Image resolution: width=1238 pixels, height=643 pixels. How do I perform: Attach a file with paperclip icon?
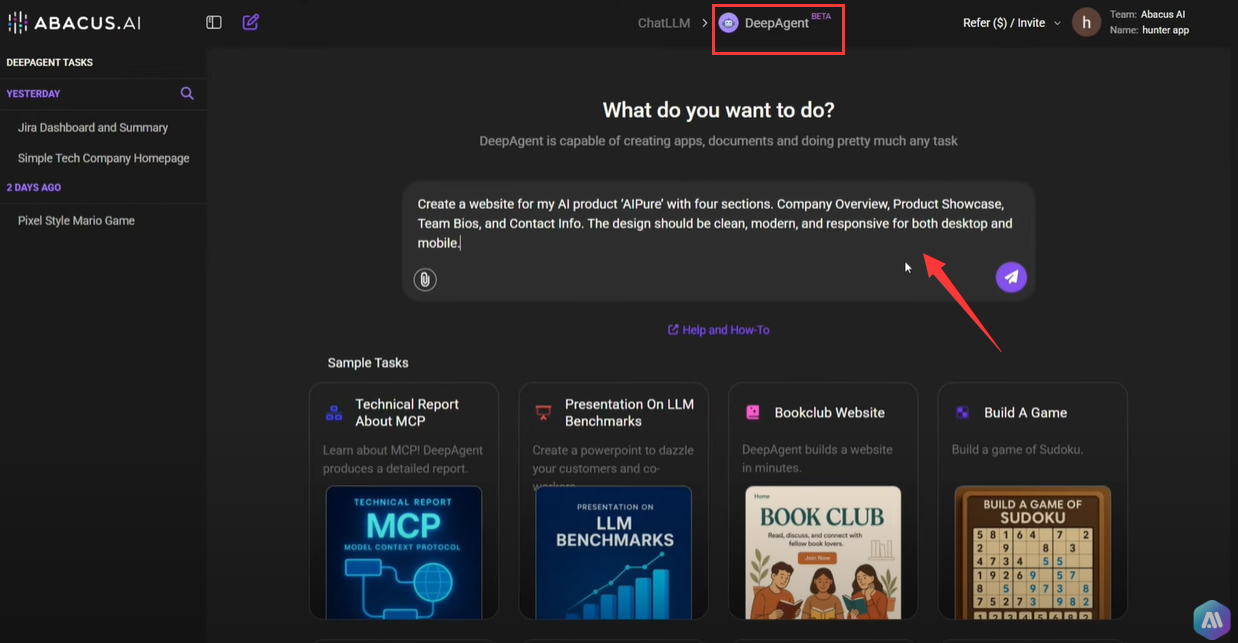point(425,279)
